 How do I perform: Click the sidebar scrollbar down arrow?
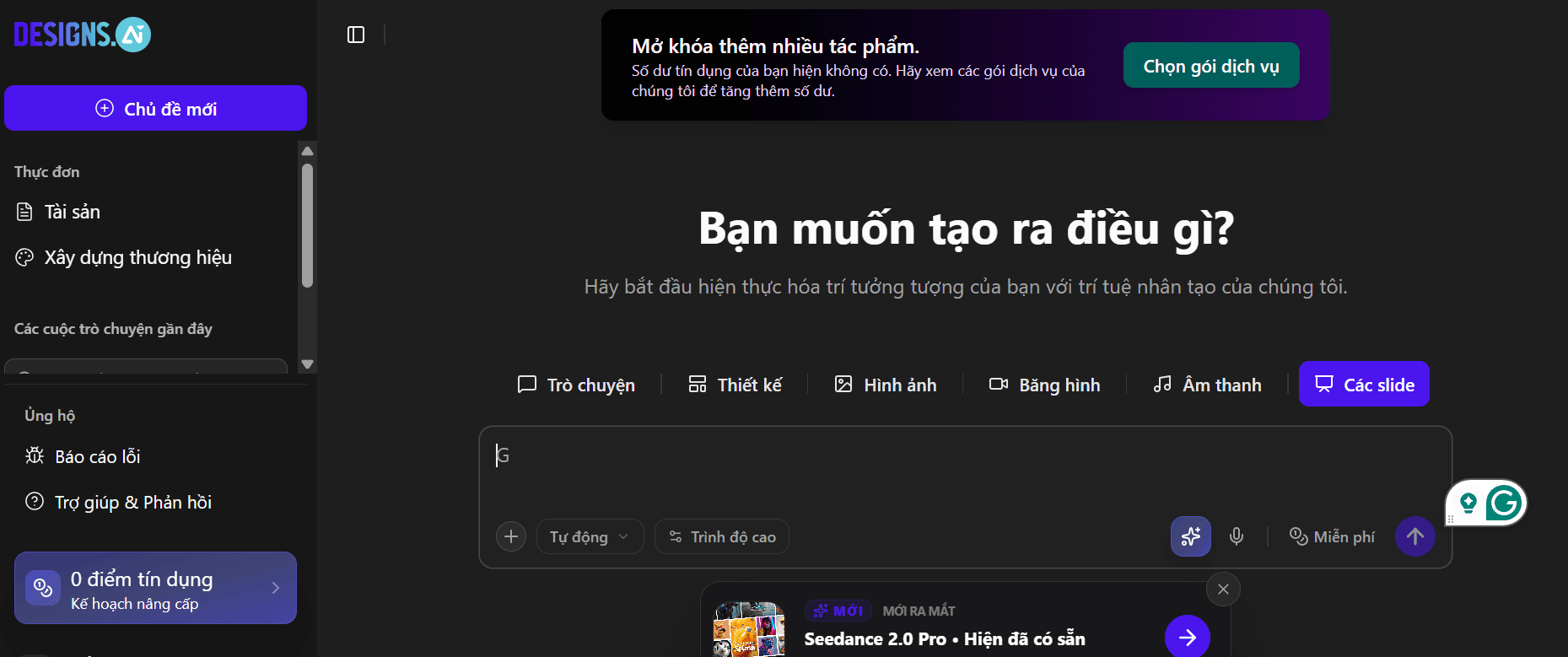click(x=308, y=364)
